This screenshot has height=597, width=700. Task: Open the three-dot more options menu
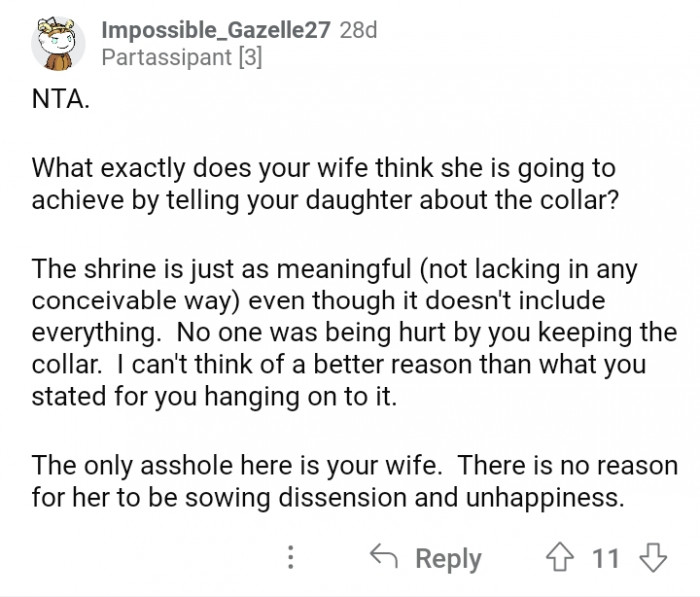click(291, 558)
